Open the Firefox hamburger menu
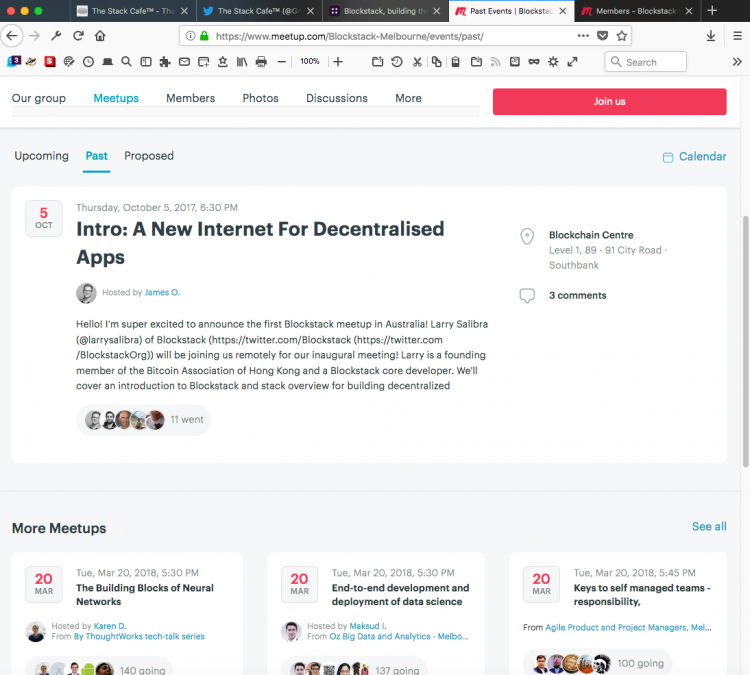Viewport: 750px width, 675px height. tap(737, 36)
